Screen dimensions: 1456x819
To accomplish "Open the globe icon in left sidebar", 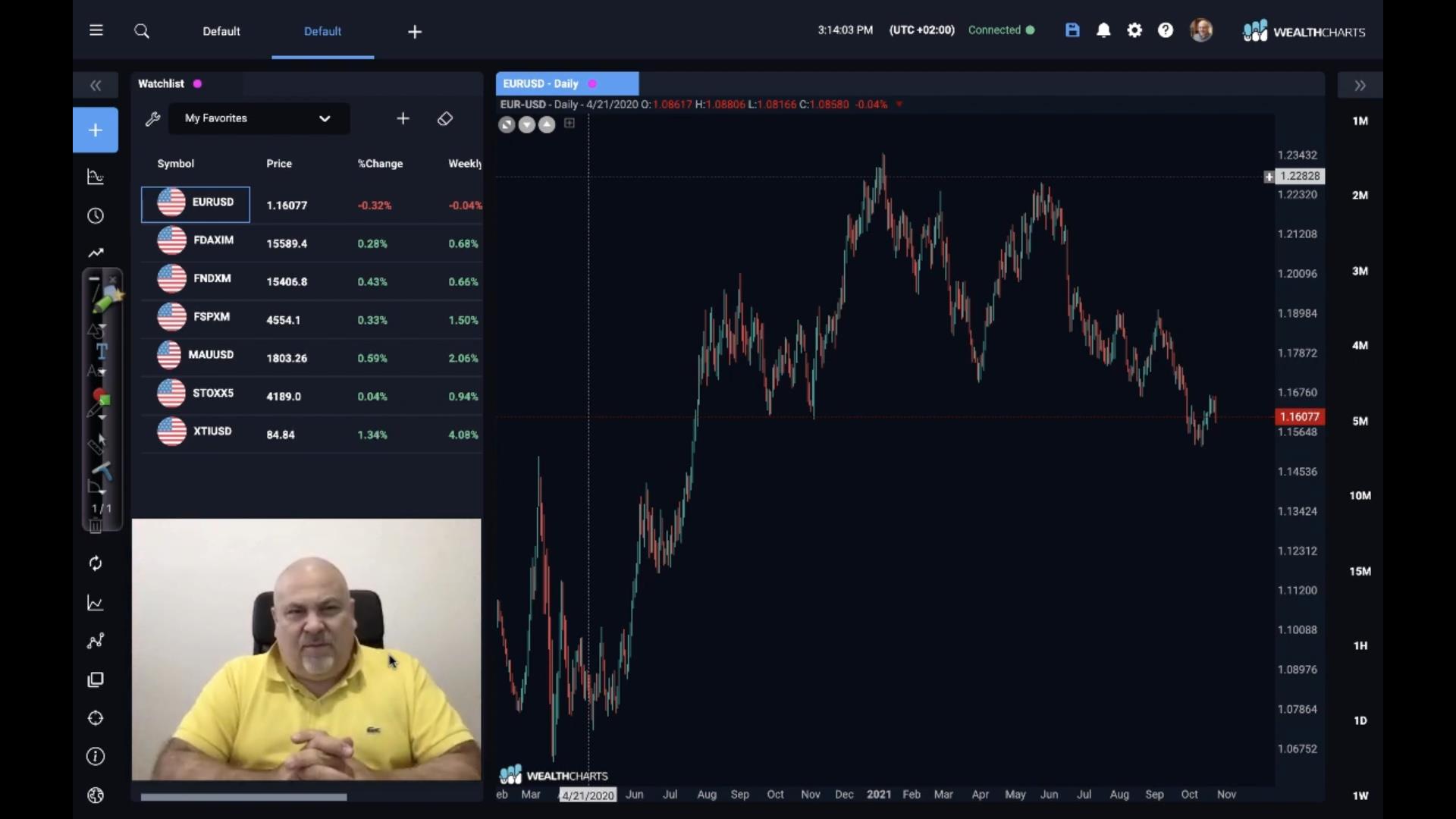I will click(96, 795).
